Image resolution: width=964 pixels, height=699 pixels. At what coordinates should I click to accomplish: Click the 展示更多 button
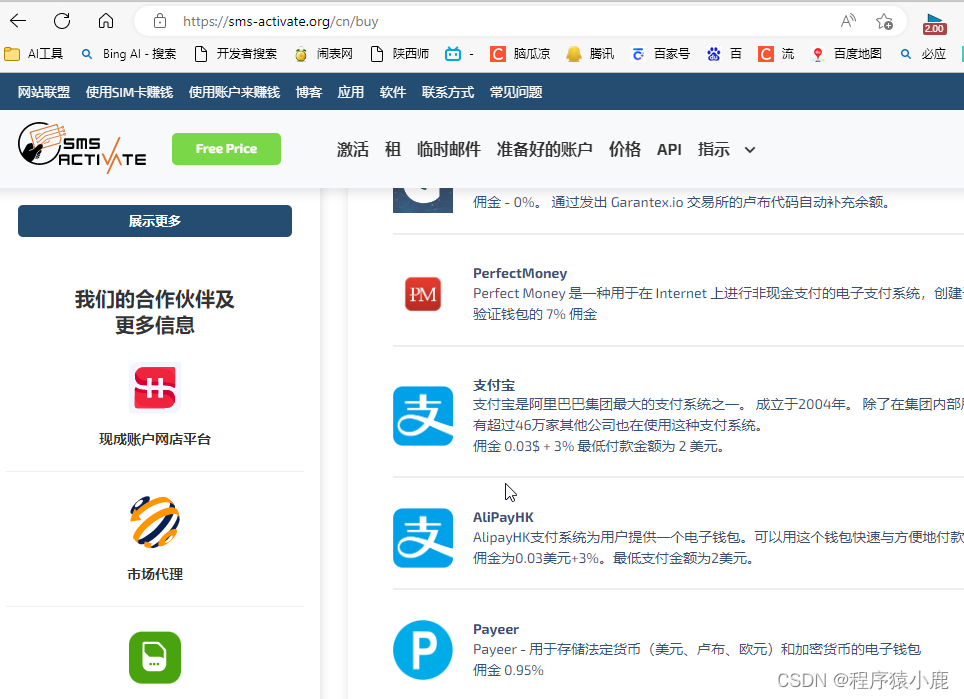[x=155, y=221]
